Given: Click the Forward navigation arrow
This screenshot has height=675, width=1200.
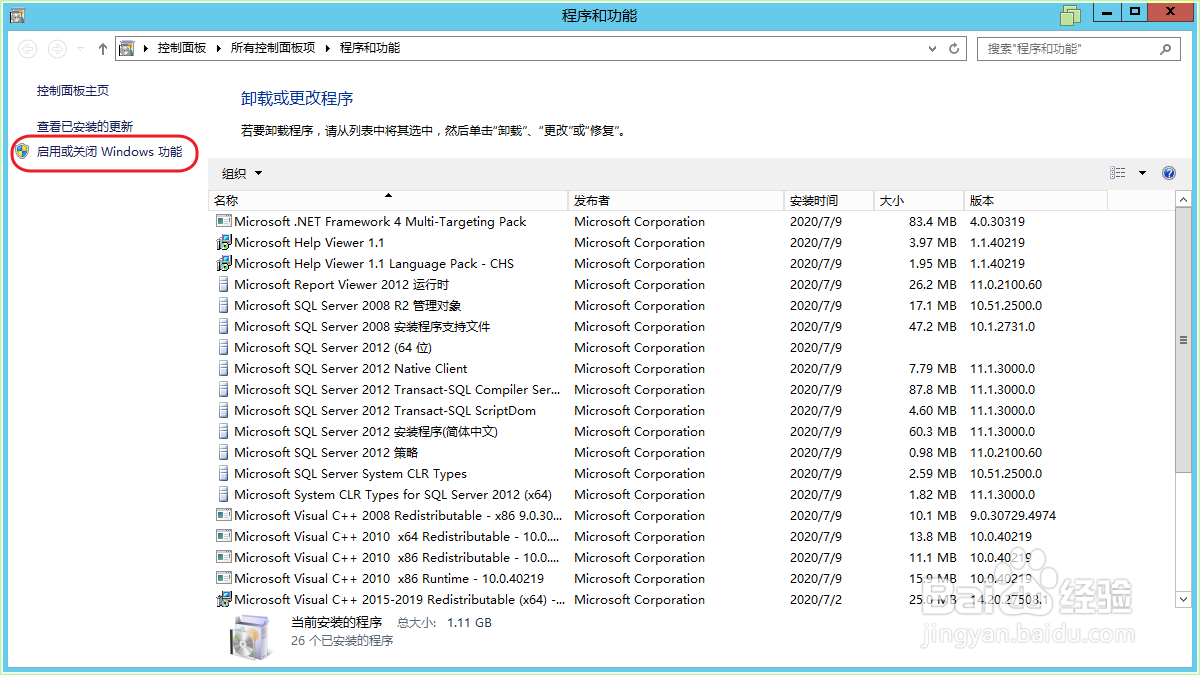Looking at the screenshot, I should (57, 47).
